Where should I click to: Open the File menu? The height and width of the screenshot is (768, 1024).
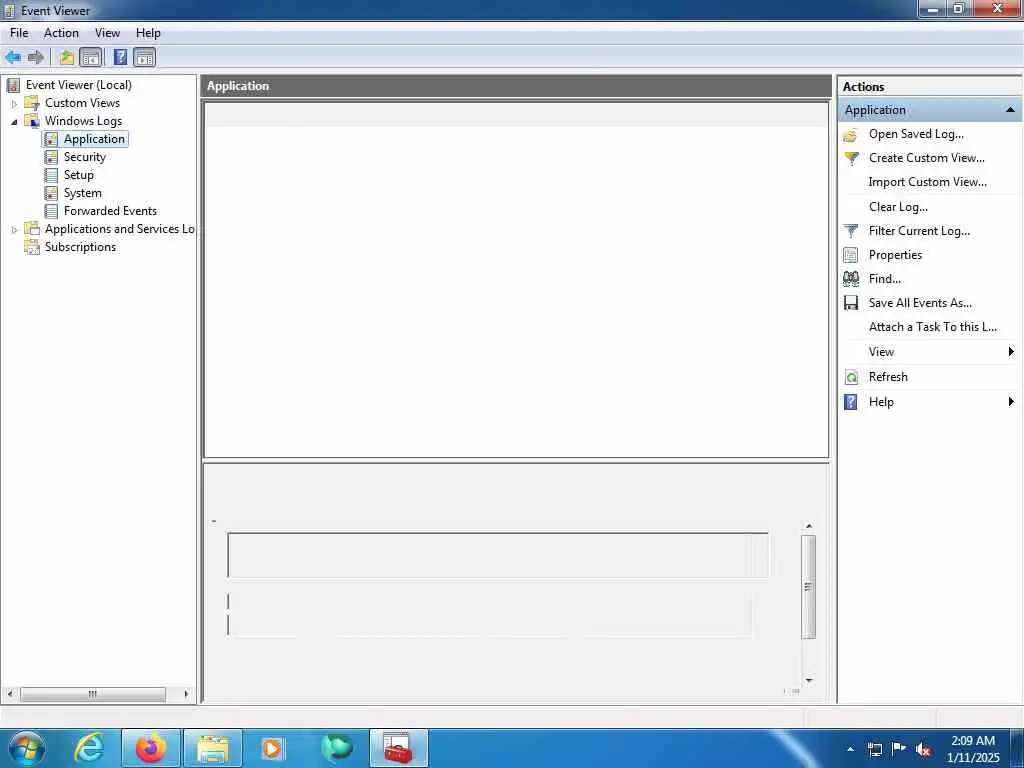tap(19, 33)
